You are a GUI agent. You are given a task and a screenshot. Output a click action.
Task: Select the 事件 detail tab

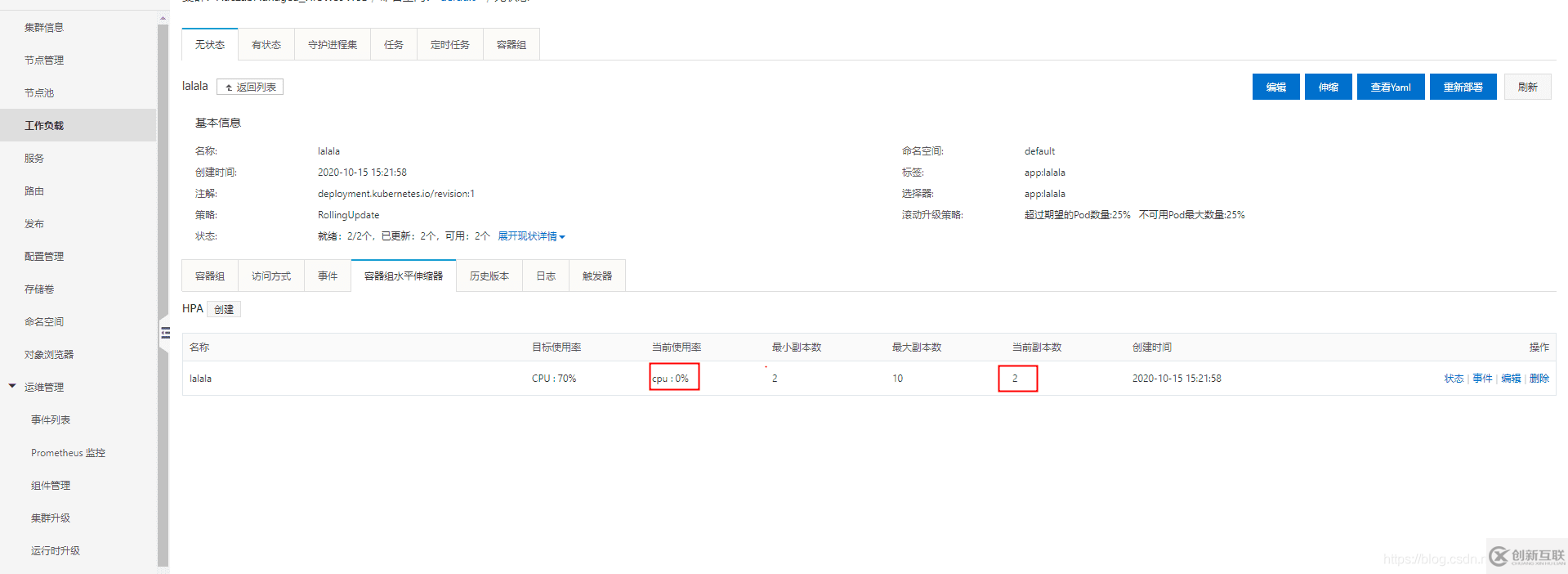(328, 276)
